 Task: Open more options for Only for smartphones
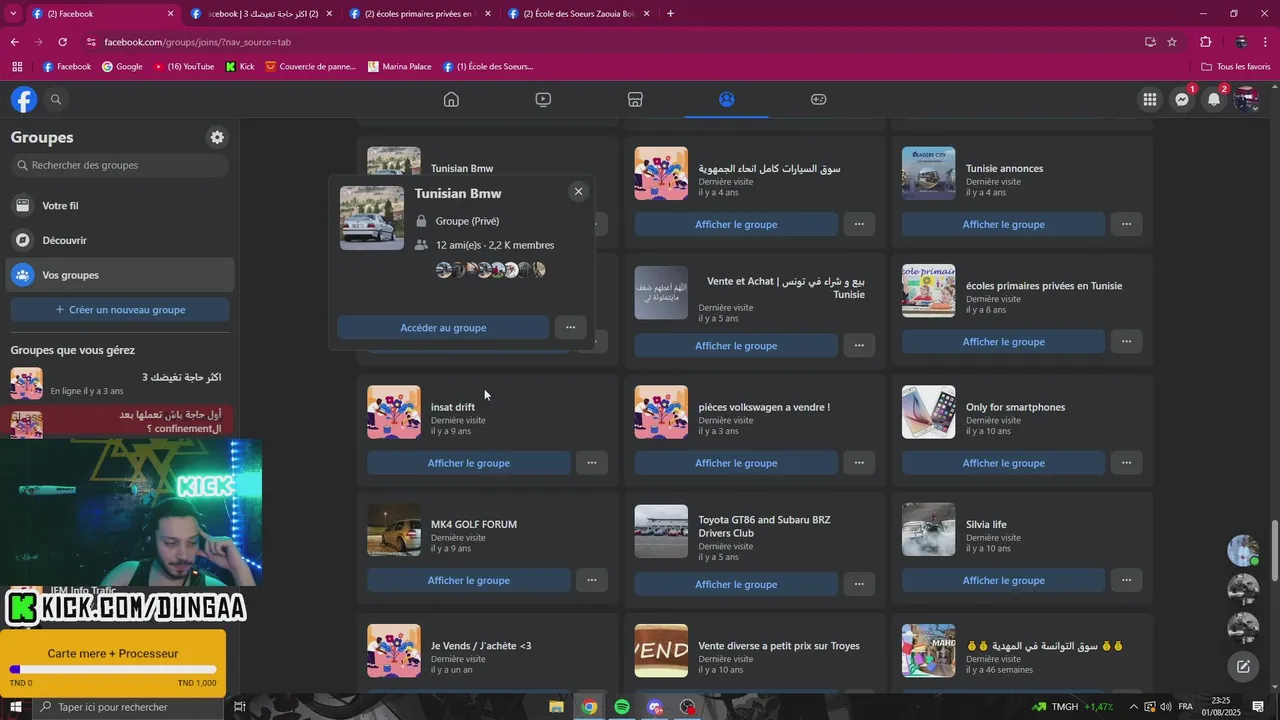pyautogui.click(x=1126, y=463)
